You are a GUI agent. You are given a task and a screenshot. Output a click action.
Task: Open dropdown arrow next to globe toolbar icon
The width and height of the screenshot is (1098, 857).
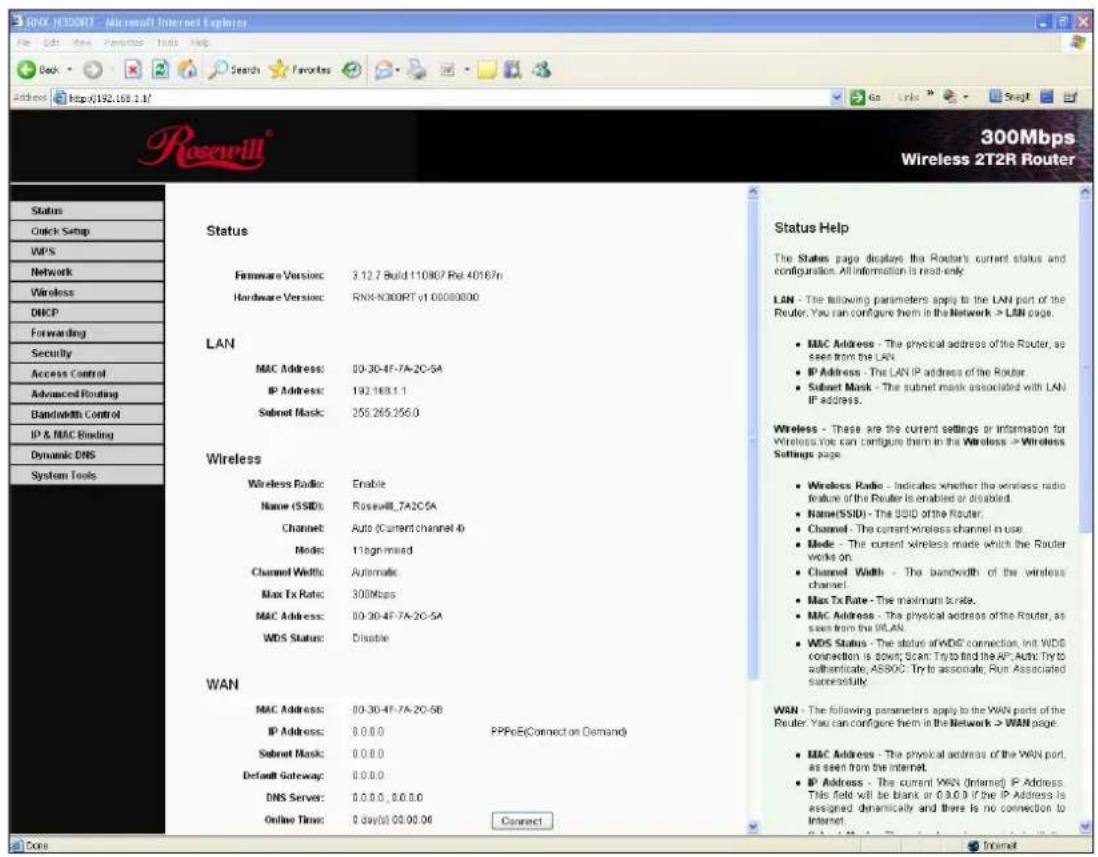pyautogui.click(x=966, y=98)
